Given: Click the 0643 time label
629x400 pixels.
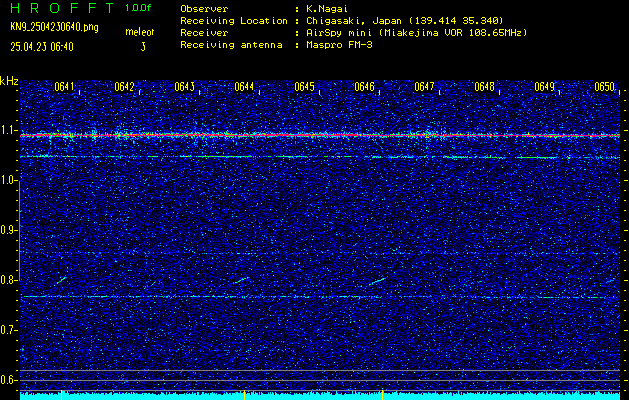Looking at the screenshot, I should (185, 87).
